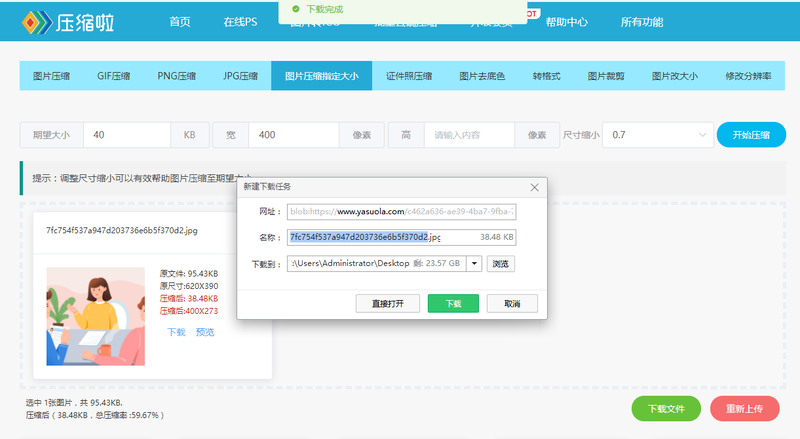Switch to the 转格式 tab

tap(546, 76)
